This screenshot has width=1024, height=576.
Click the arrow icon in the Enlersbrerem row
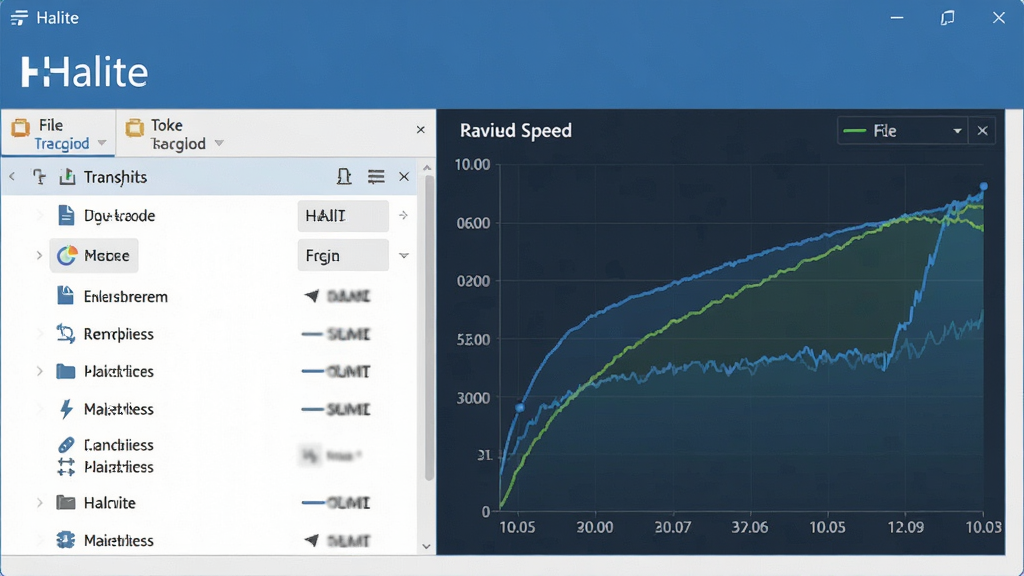coord(312,296)
